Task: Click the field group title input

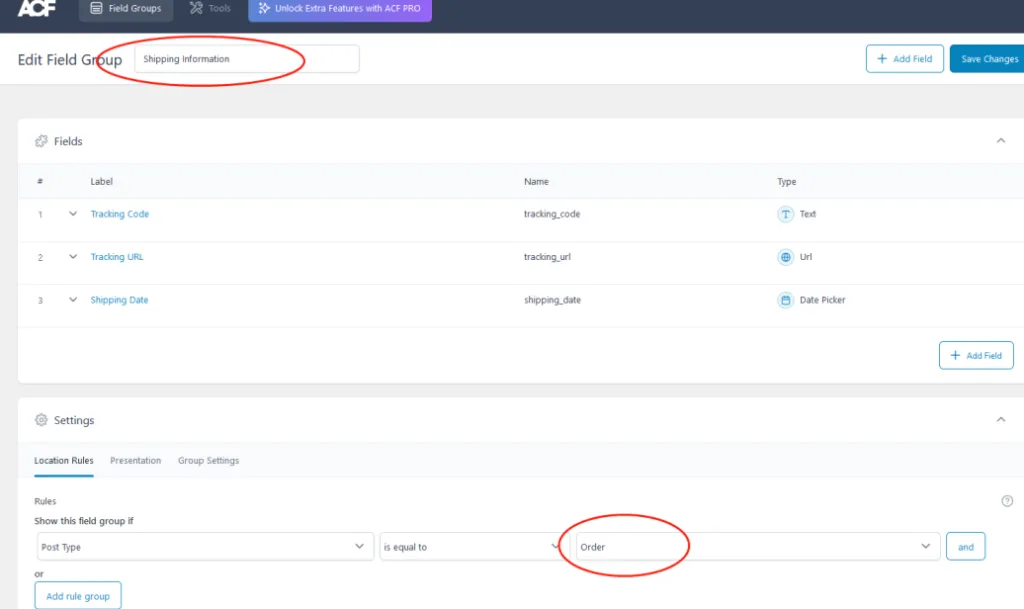Action: [246, 59]
